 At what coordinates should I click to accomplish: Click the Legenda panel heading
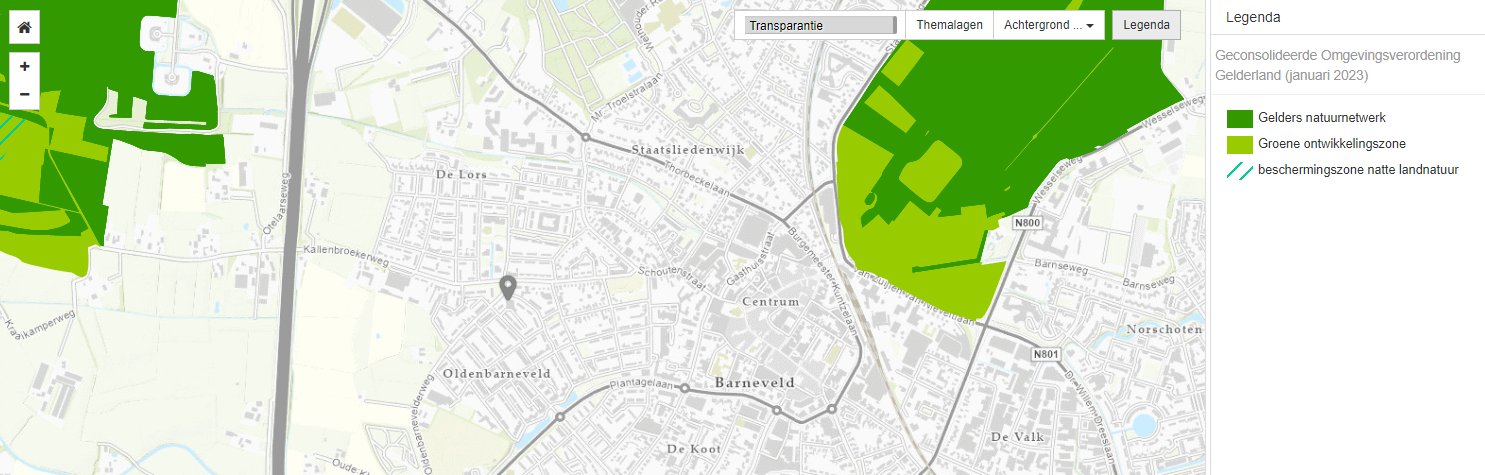click(x=1253, y=17)
